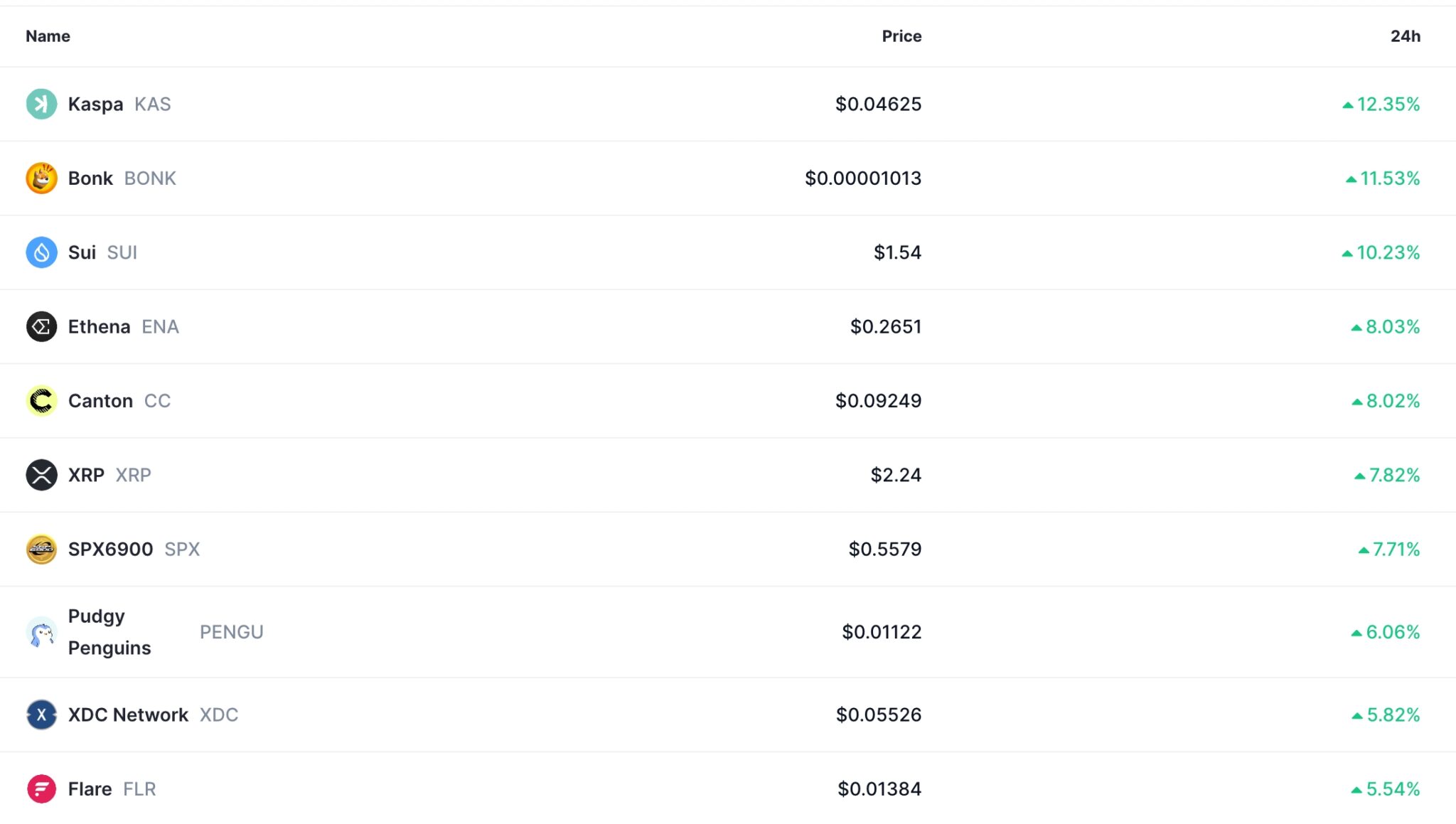Click the Canton C logo icon
1456x824 pixels.
tap(41, 401)
